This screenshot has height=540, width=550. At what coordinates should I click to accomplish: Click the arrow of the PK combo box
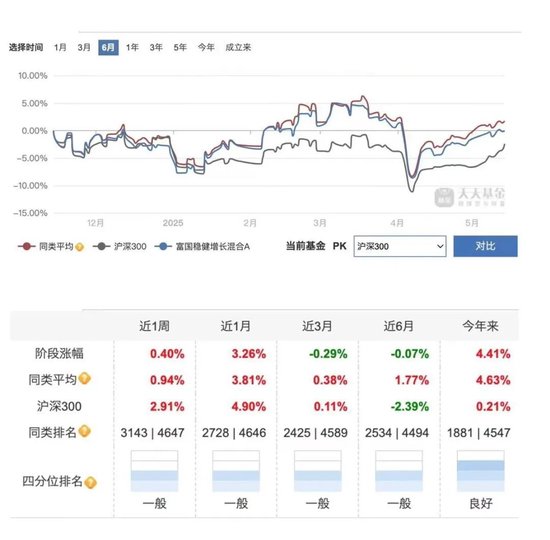click(x=440, y=246)
